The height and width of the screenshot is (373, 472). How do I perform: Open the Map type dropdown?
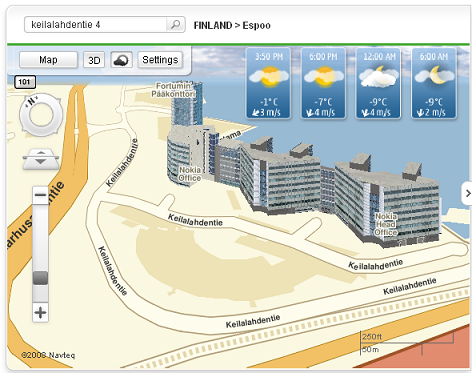pos(48,60)
